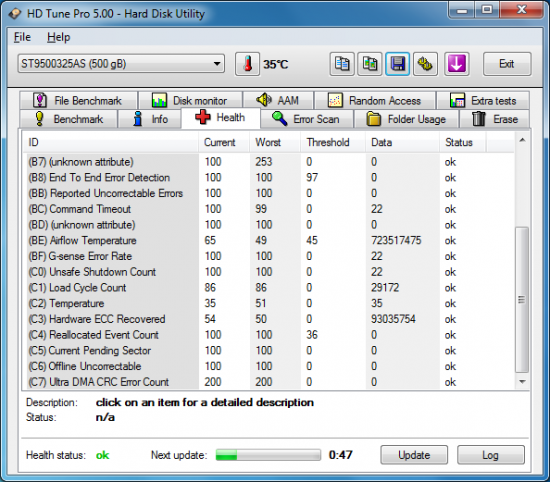This screenshot has width=550, height=482.
Task: Select the Command Timeout row
Action: pyautogui.click(x=268, y=209)
